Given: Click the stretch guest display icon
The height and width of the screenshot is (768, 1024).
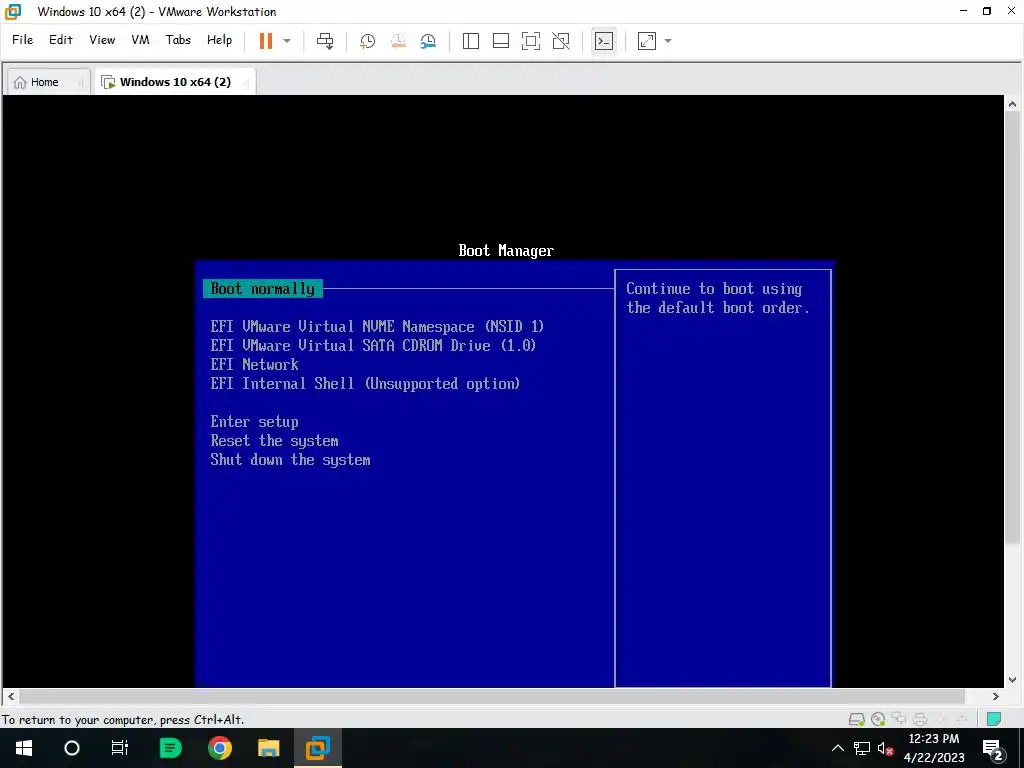Looking at the screenshot, I should point(647,40).
